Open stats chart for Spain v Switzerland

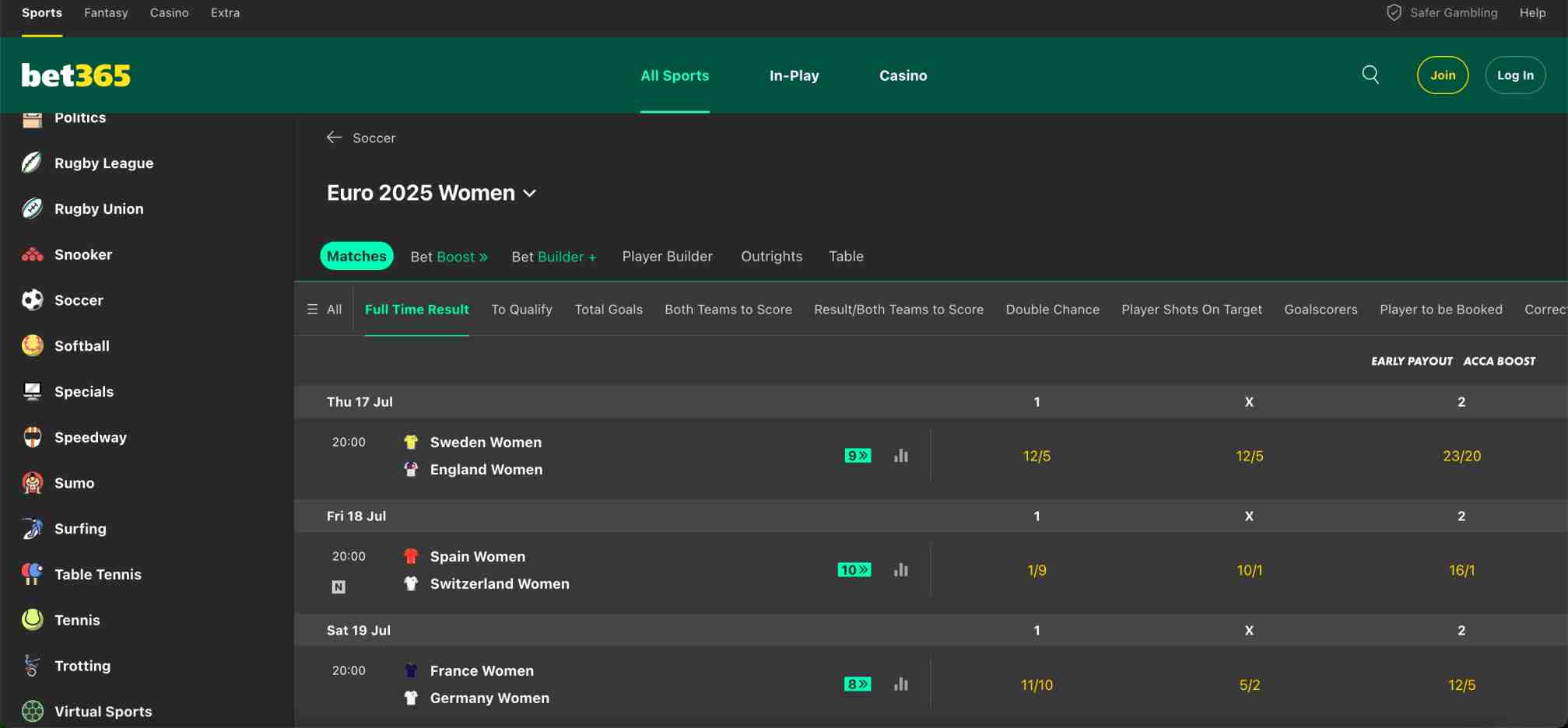click(901, 570)
